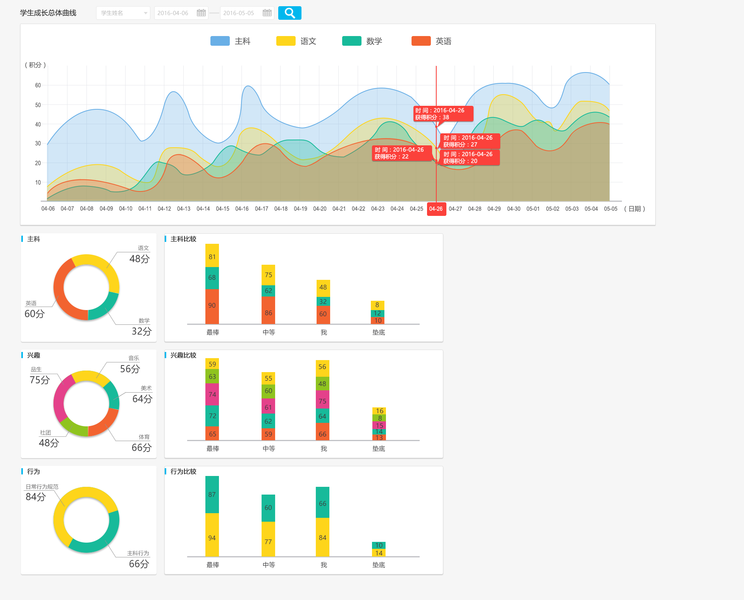The height and width of the screenshot is (600, 744).
Task: Click the 兴趣比较 panel heading
Action: (x=183, y=355)
